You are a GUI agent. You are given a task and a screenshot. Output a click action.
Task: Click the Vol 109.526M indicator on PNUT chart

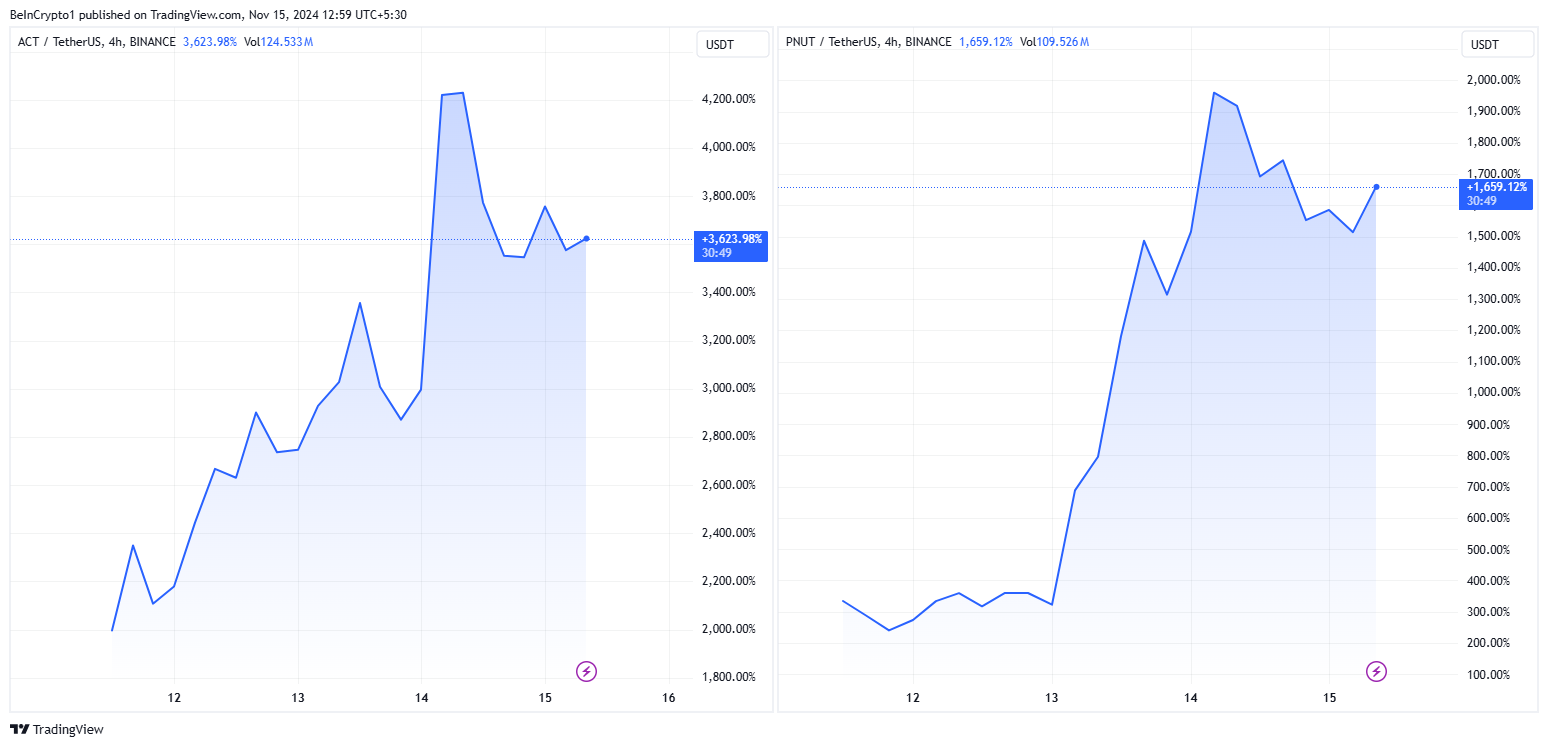pyautogui.click(x=1054, y=42)
